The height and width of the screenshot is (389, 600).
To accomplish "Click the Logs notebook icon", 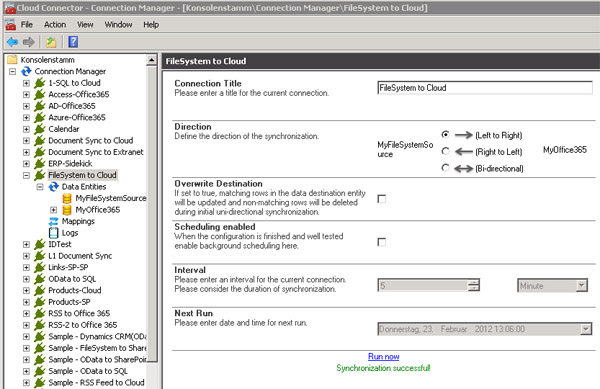I will pyautogui.click(x=54, y=233).
